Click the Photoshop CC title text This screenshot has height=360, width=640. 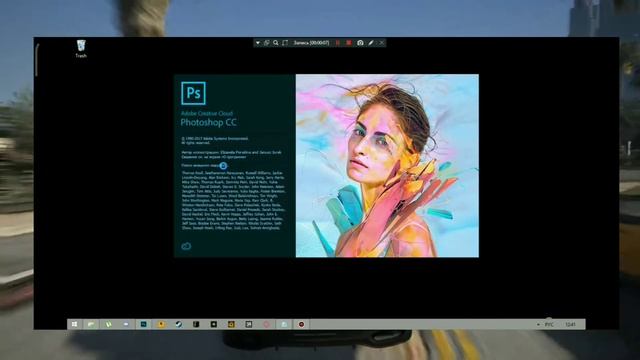209,122
